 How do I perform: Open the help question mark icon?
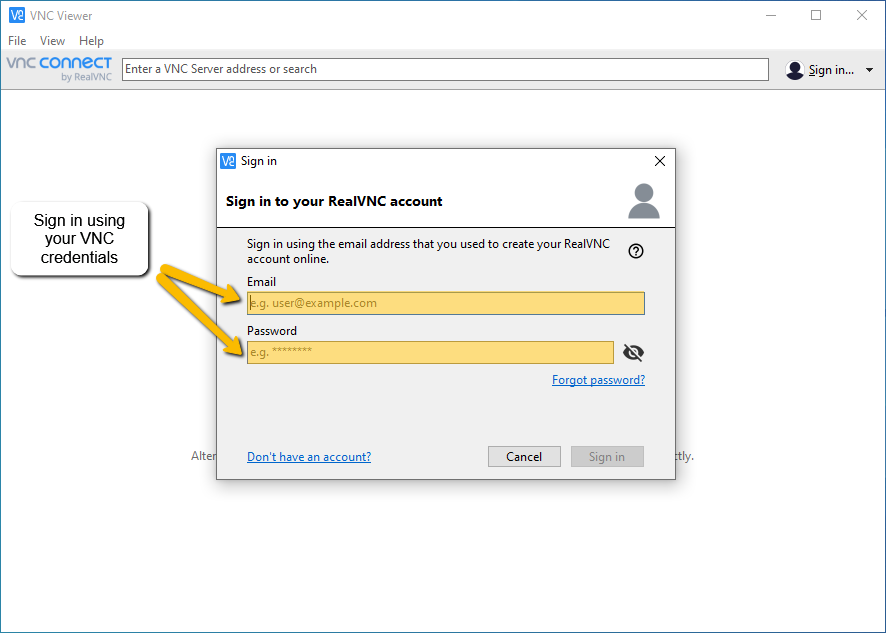point(636,251)
